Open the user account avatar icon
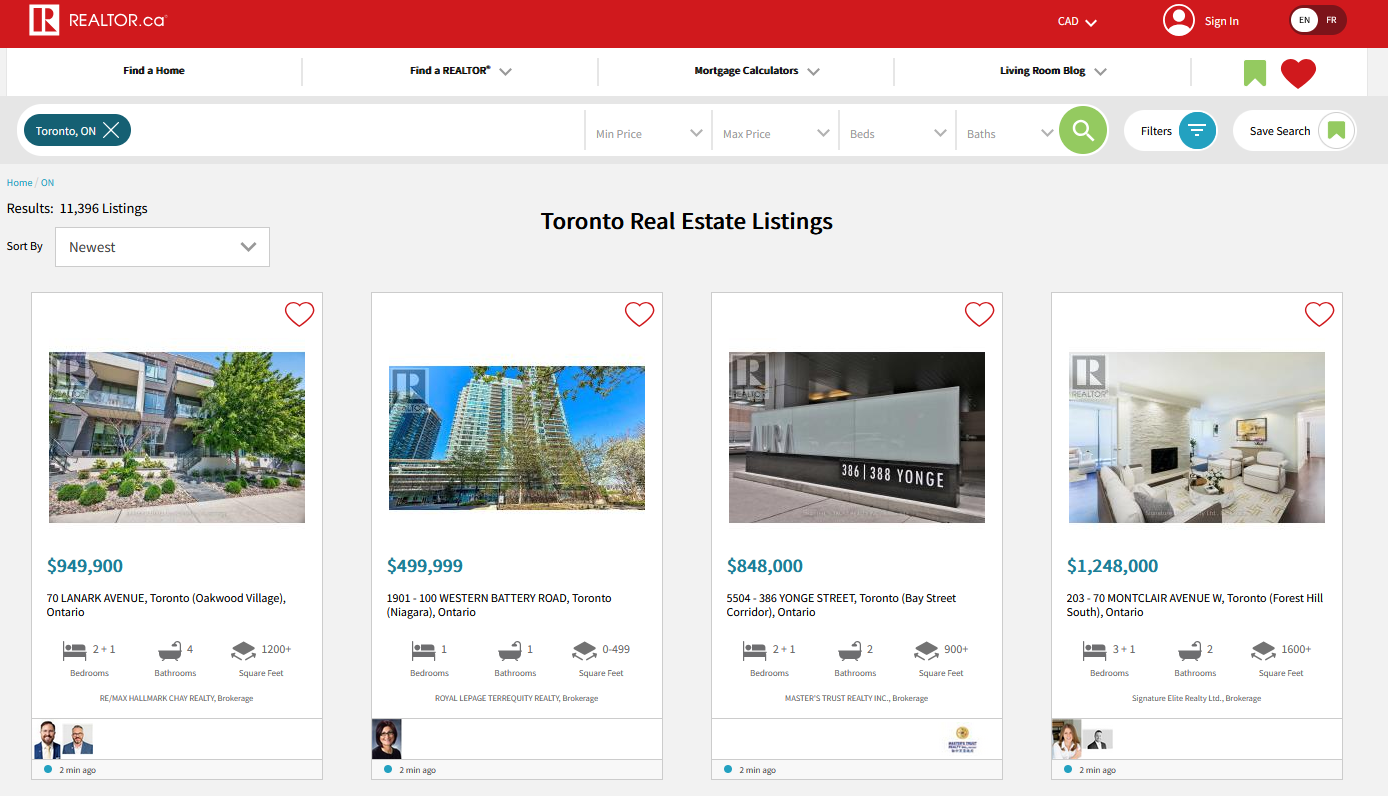 click(1179, 20)
